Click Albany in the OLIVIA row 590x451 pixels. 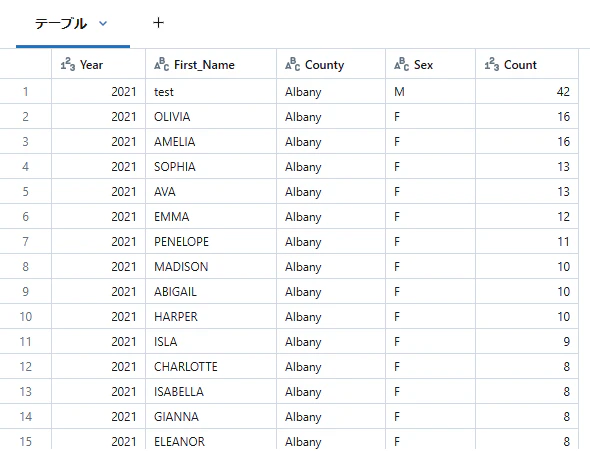pos(303,117)
